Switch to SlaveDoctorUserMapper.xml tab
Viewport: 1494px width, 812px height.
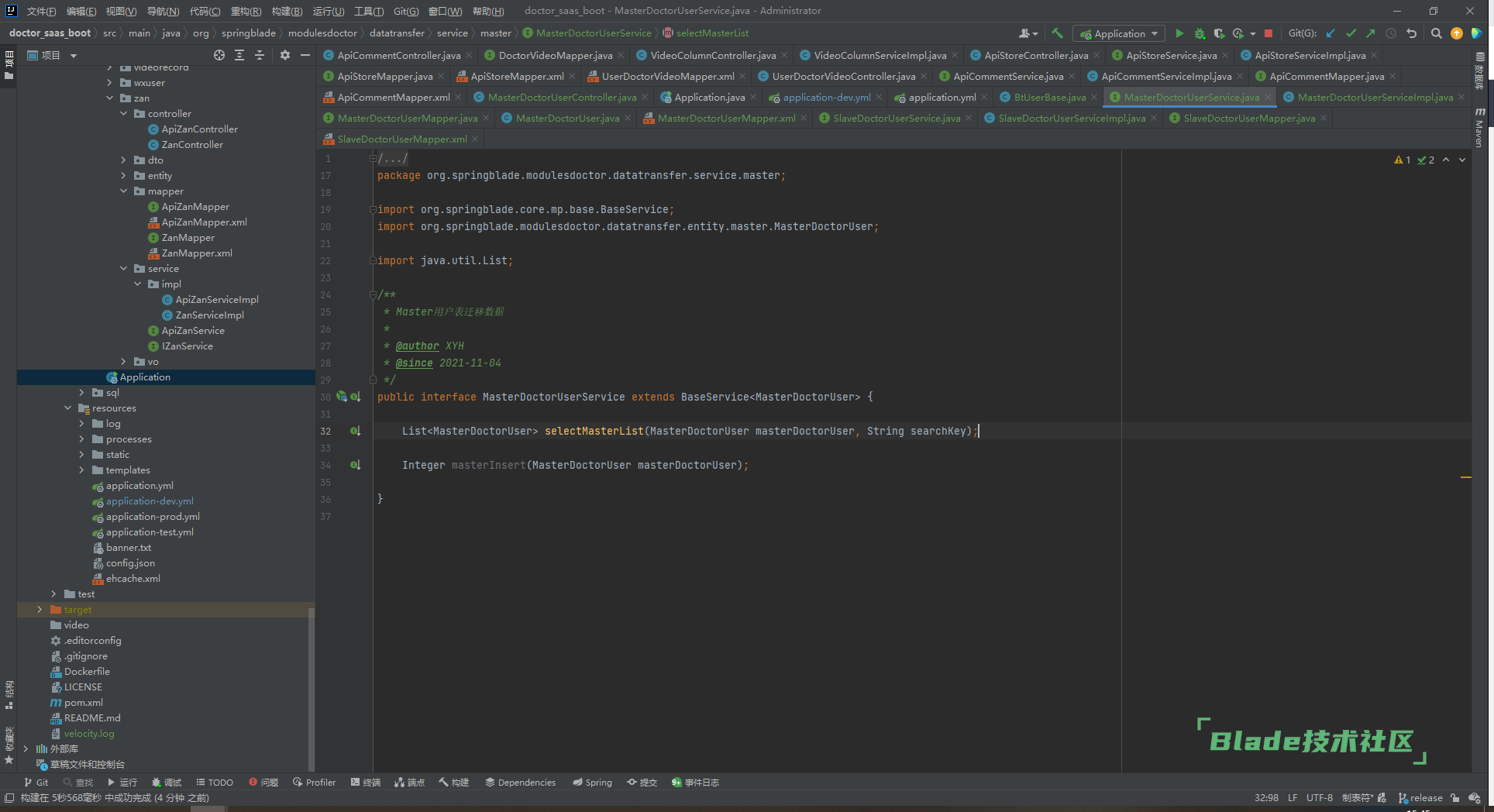401,139
